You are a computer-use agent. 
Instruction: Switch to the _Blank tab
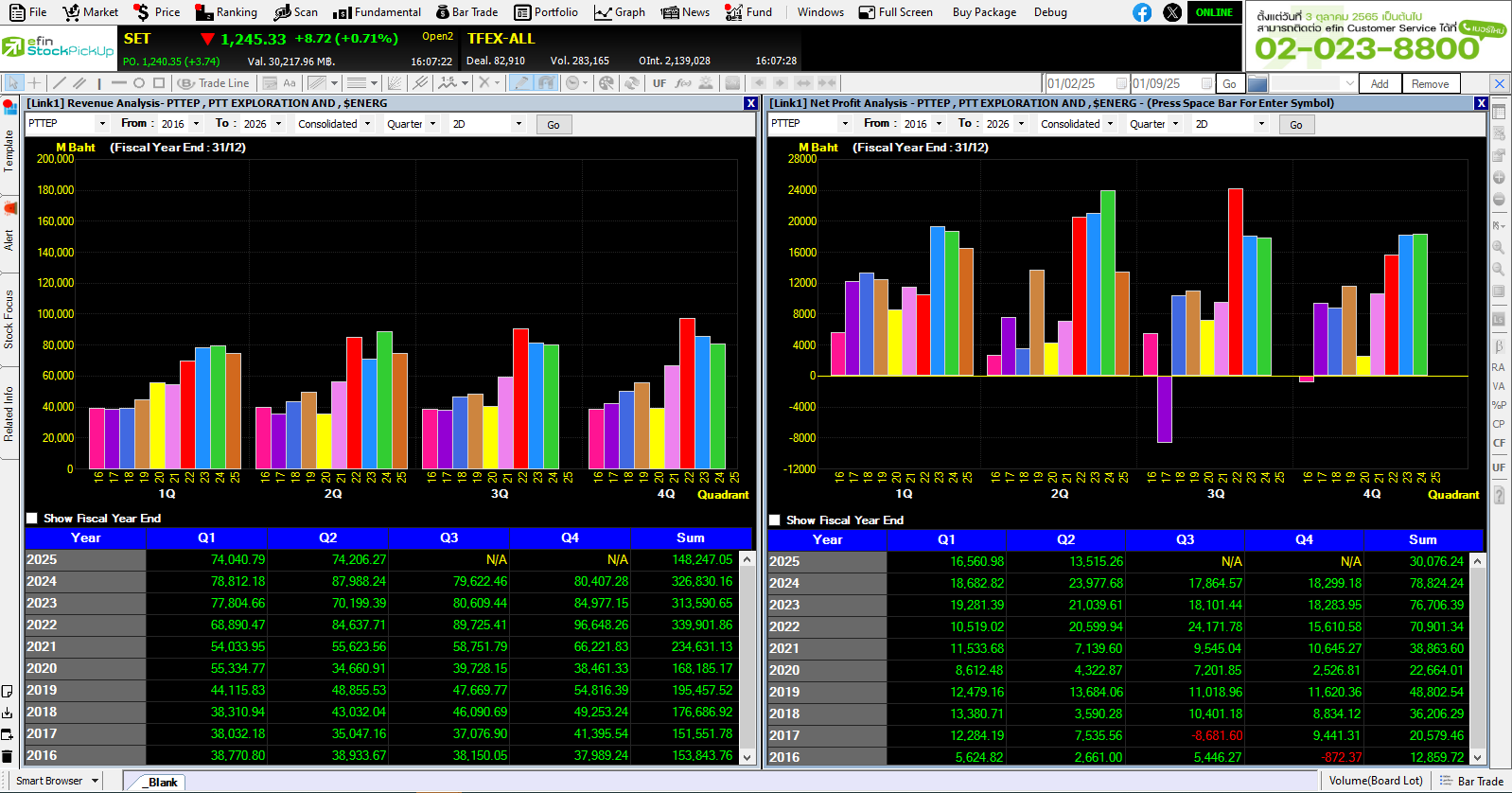[x=158, y=783]
